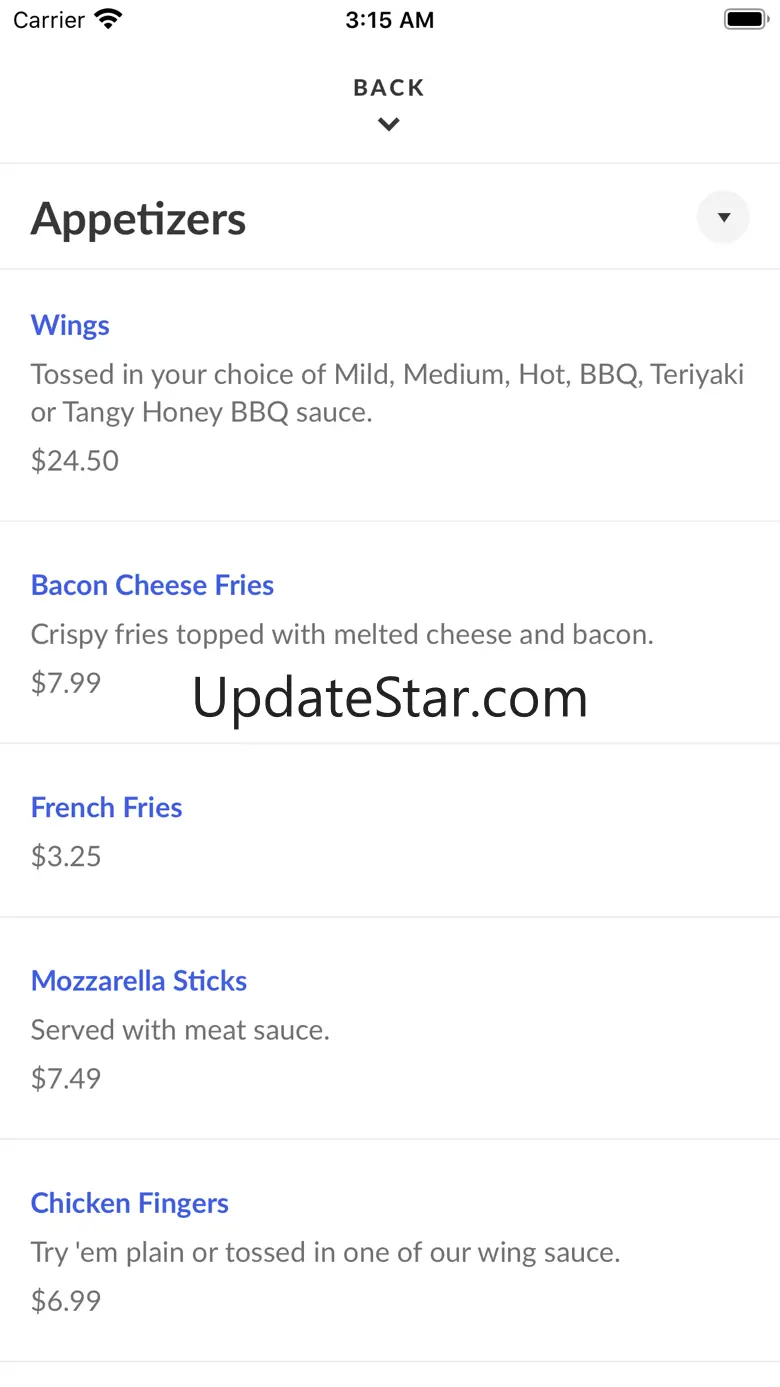Tap the $3.25 French Fries price
780x1387 pixels.
pos(66,856)
